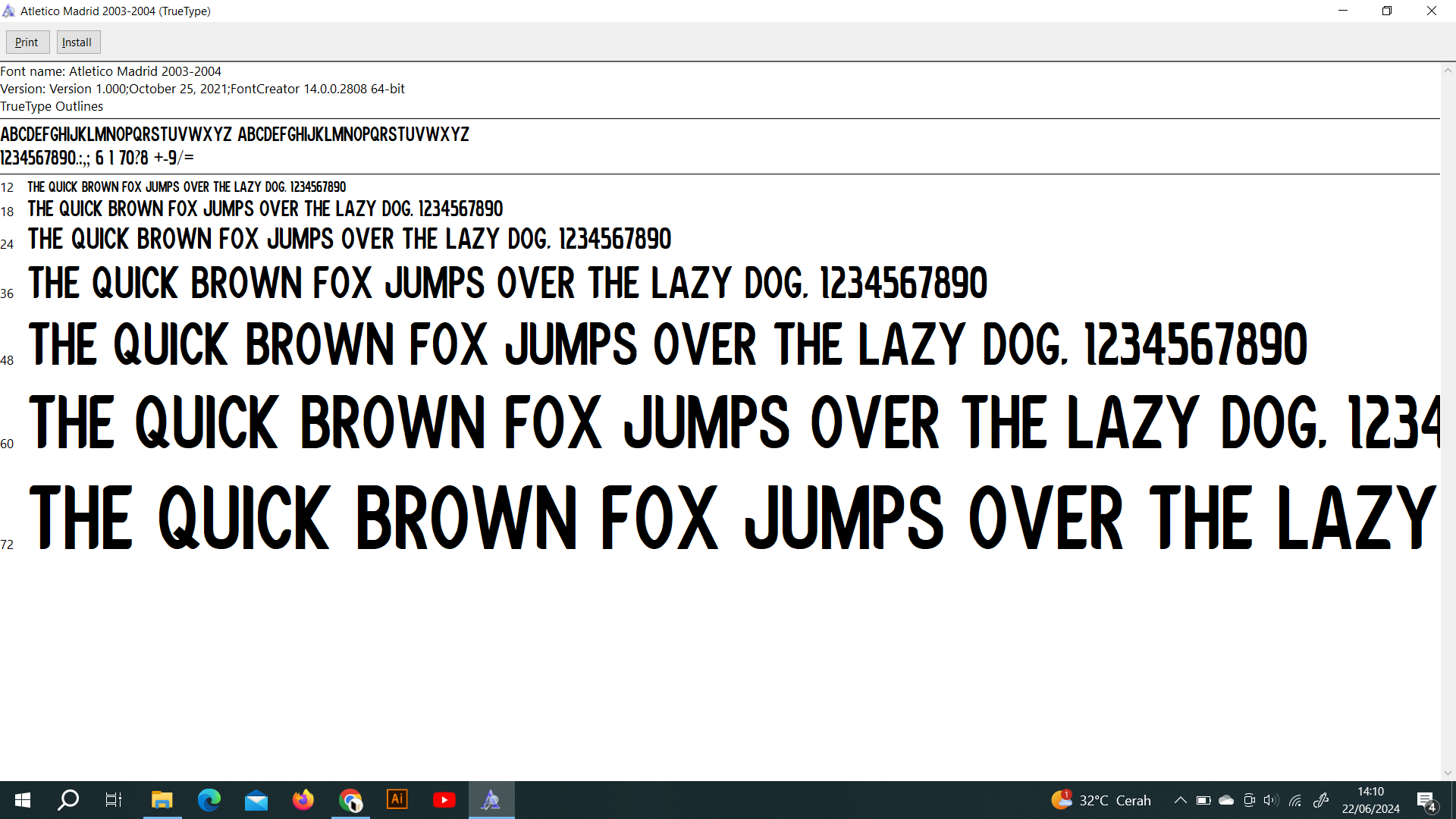Expand hidden system tray icons
The height and width of the screenshot is (819, 1456).
1180,800
